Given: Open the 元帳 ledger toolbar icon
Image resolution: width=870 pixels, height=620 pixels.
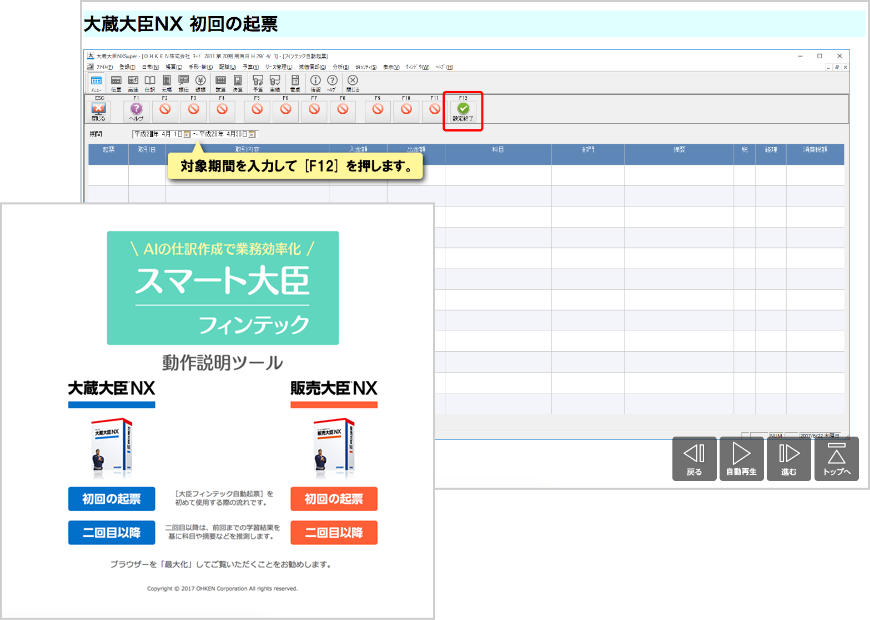Looking at the screenshot, I should click(x=166, y=83).
